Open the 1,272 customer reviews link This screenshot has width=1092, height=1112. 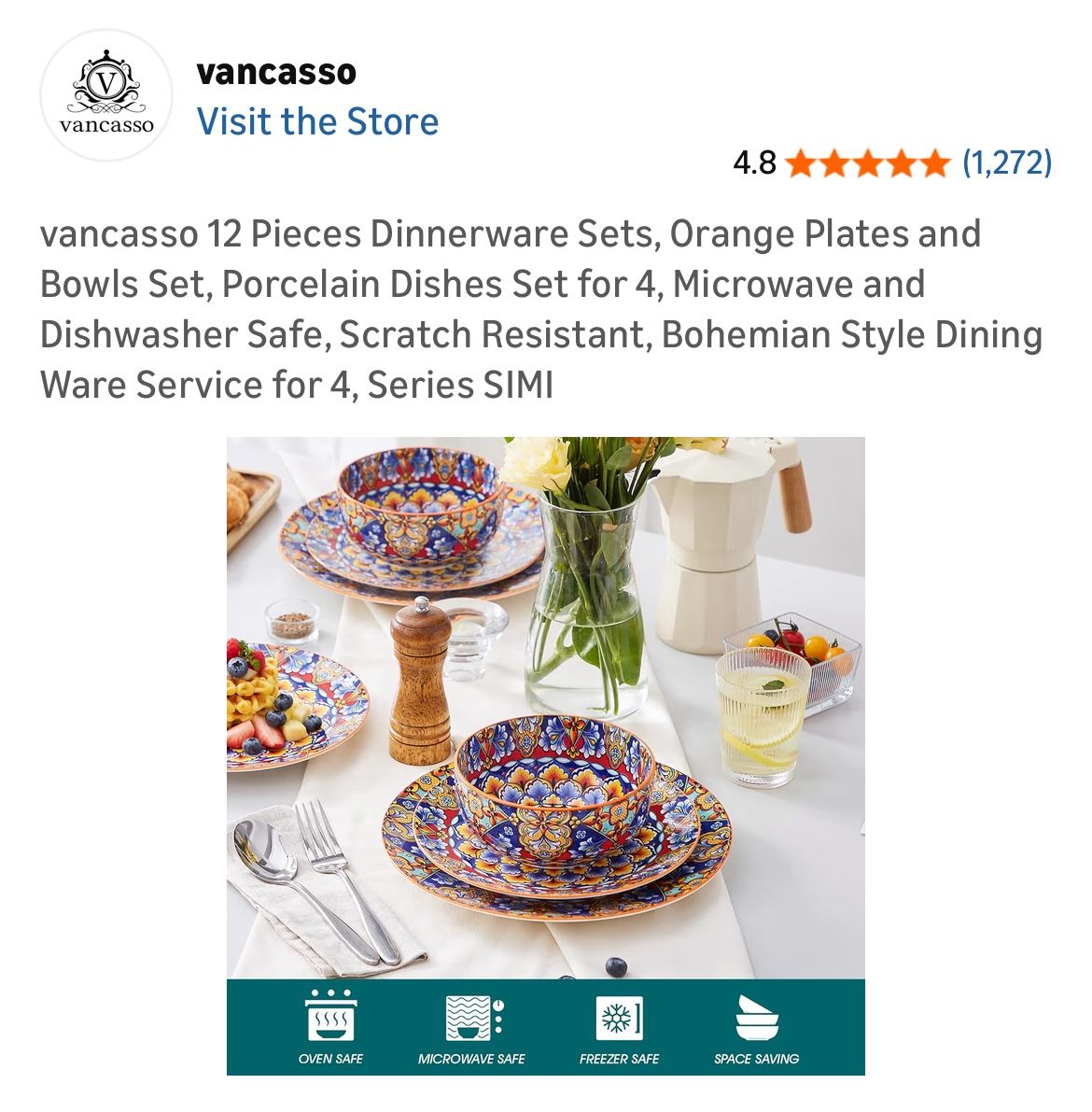pos(1006,162)
